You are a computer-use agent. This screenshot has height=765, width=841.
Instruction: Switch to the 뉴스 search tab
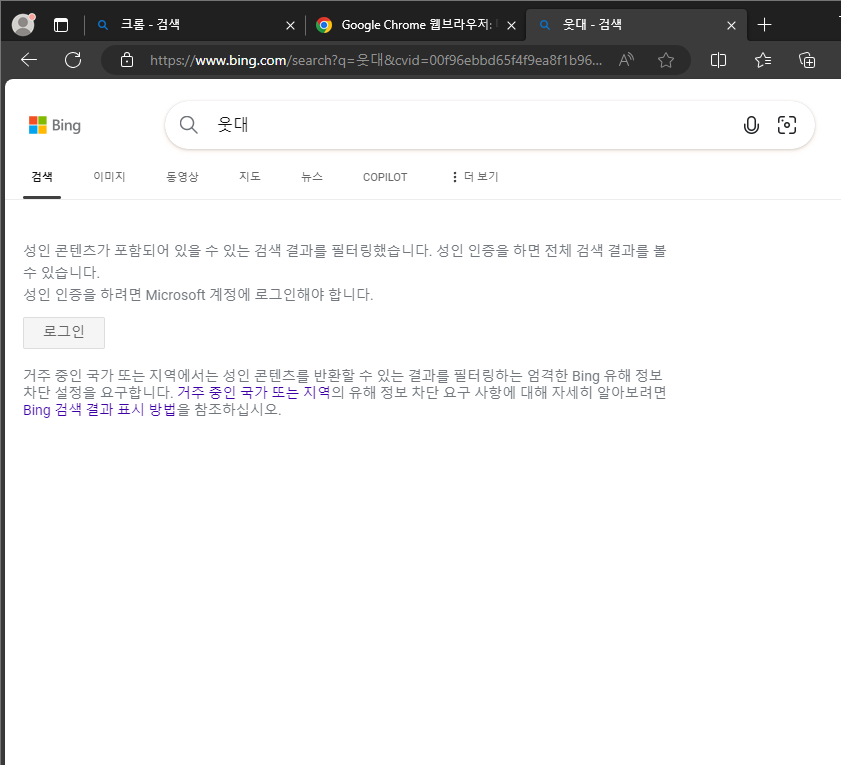[312, 177]
